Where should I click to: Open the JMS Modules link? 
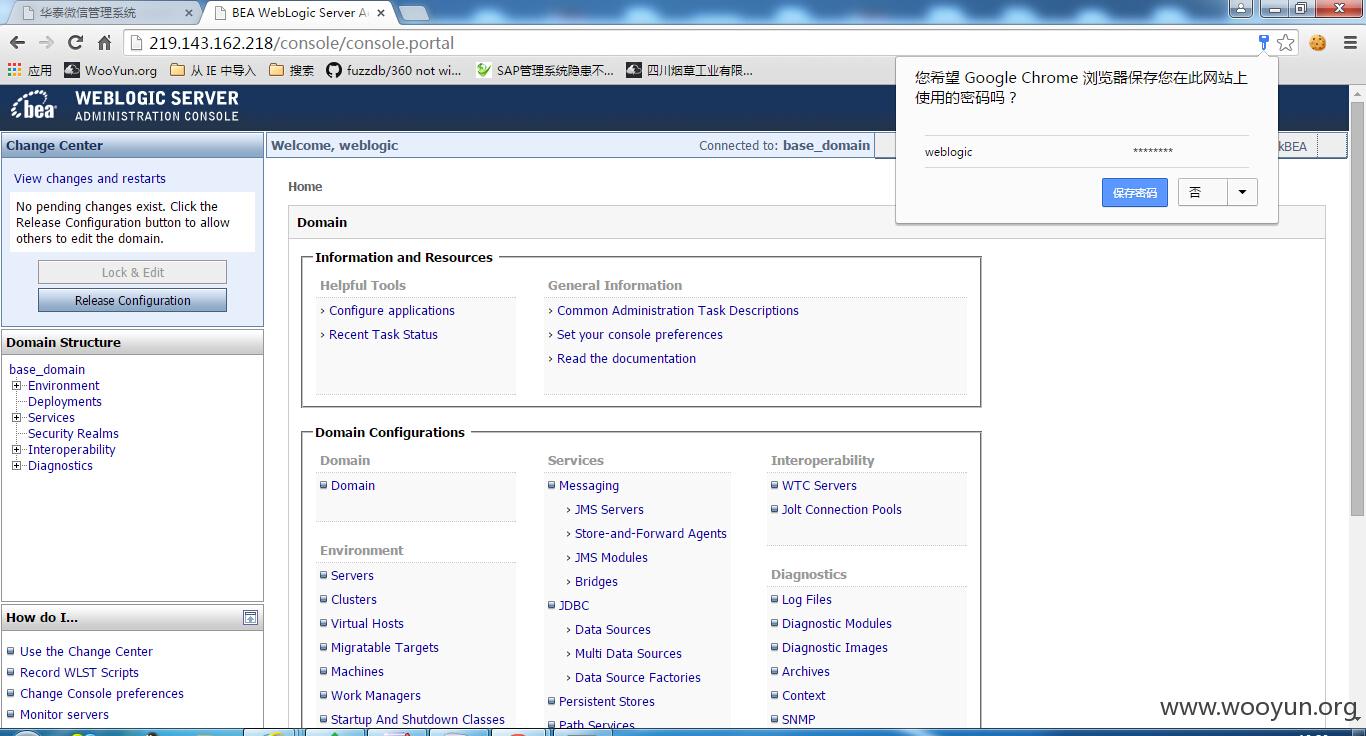[611, 557]
